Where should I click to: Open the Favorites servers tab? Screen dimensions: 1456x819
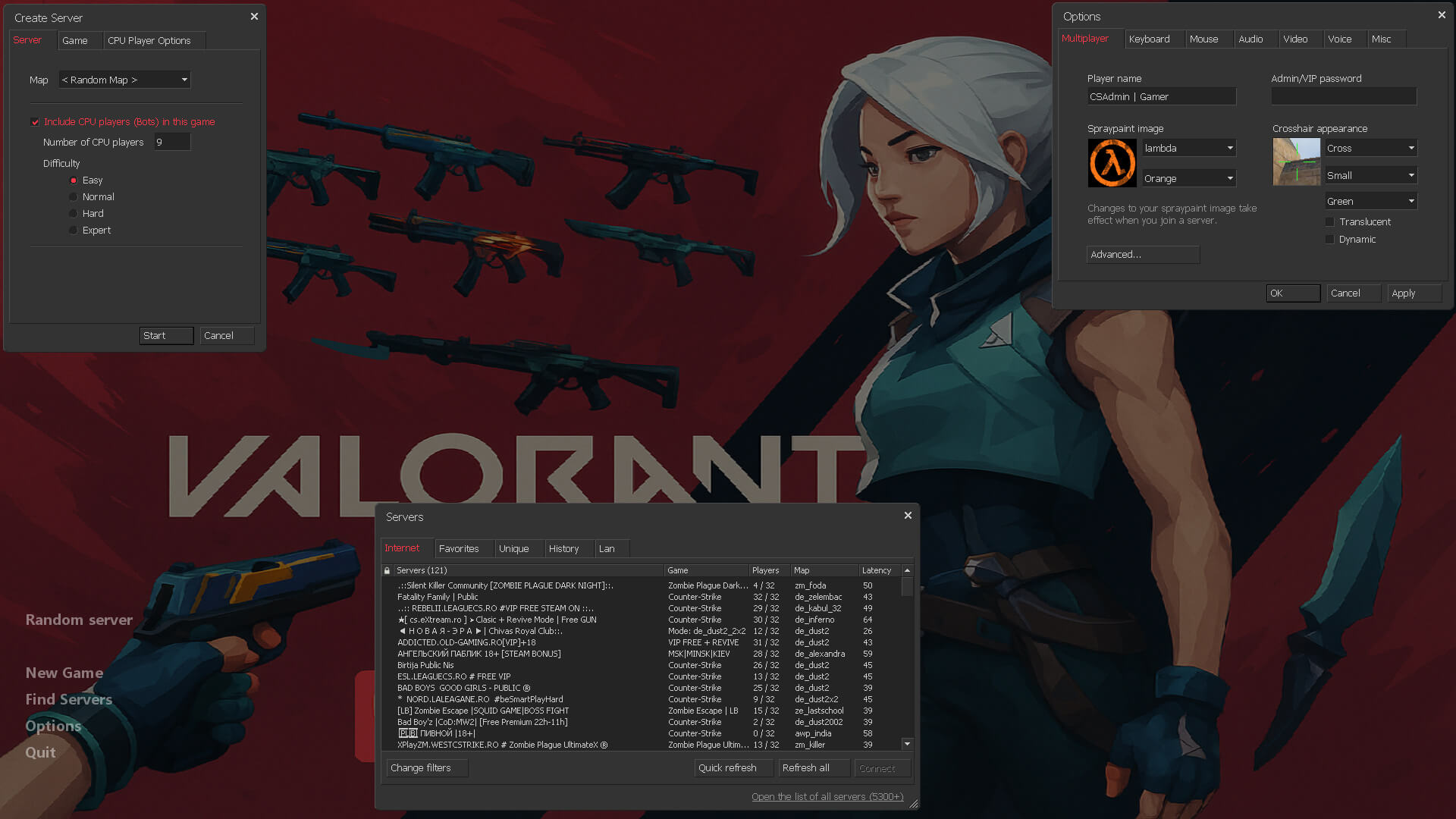[x=459, y=549]
